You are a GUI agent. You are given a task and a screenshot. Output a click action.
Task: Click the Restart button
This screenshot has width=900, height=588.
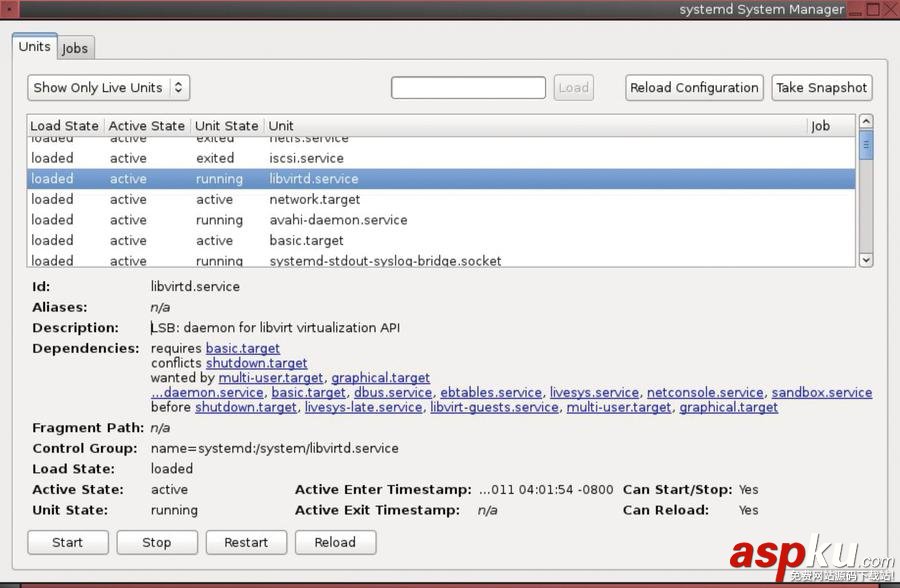[x=246, y=543]
